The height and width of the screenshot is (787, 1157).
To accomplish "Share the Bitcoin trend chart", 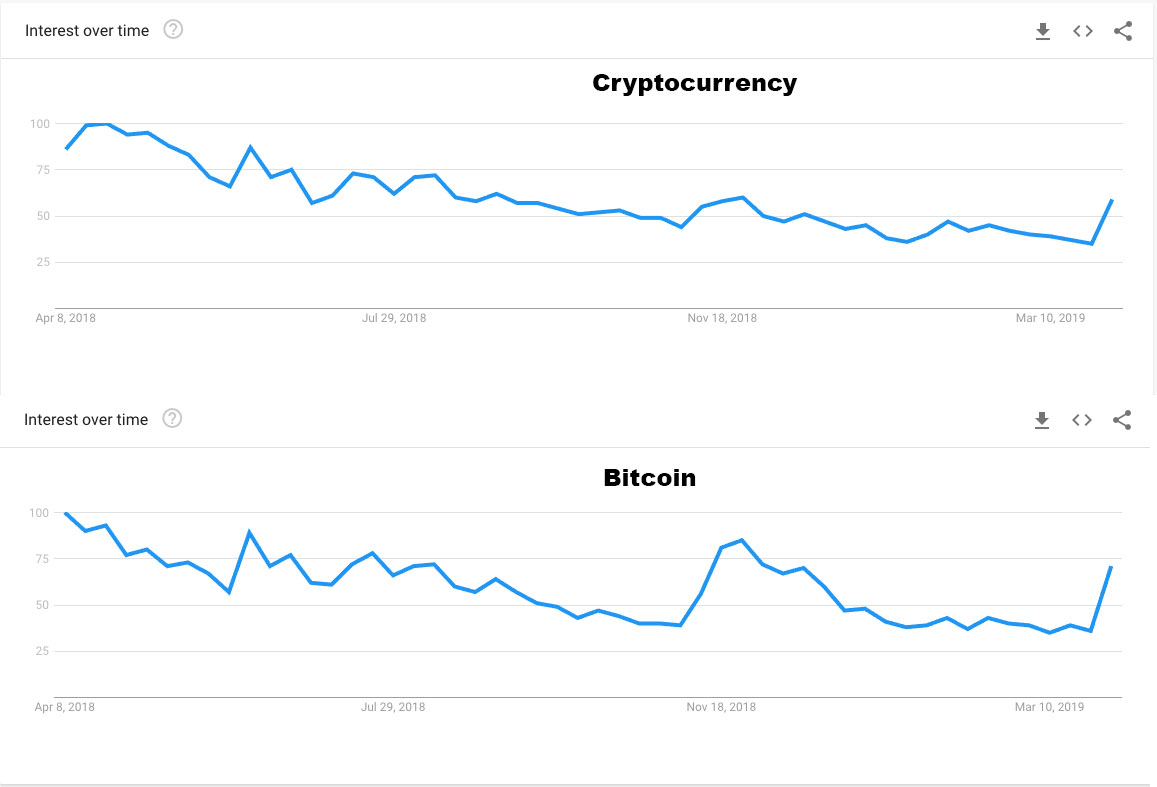I will pyautogui.click(x=1121, y=420).
